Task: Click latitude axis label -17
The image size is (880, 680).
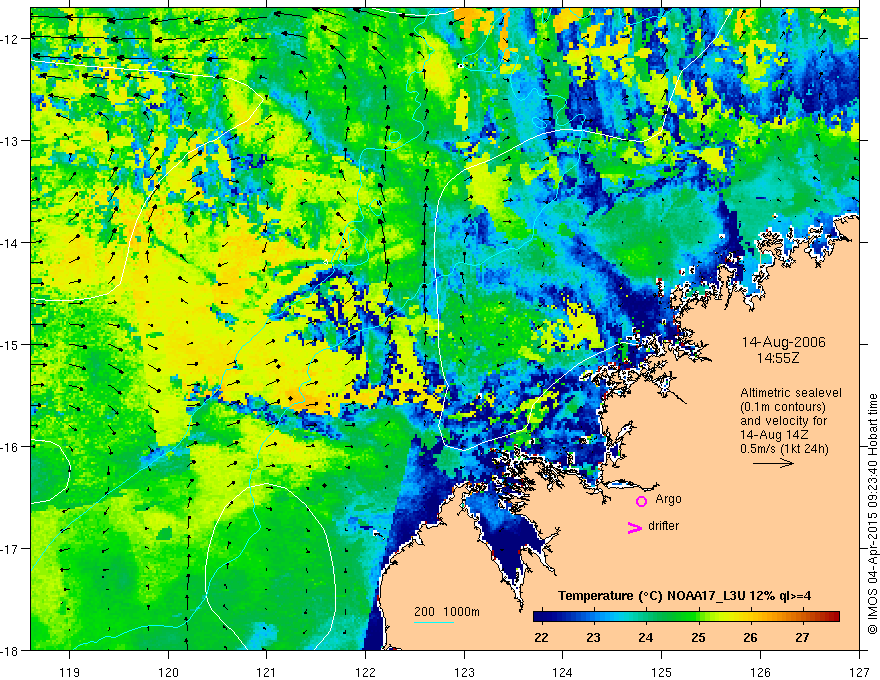Action: click(10, 549)
